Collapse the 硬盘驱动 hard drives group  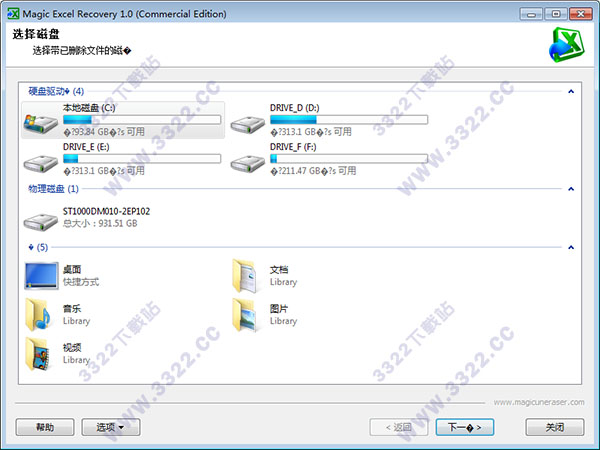coord(571,91)
